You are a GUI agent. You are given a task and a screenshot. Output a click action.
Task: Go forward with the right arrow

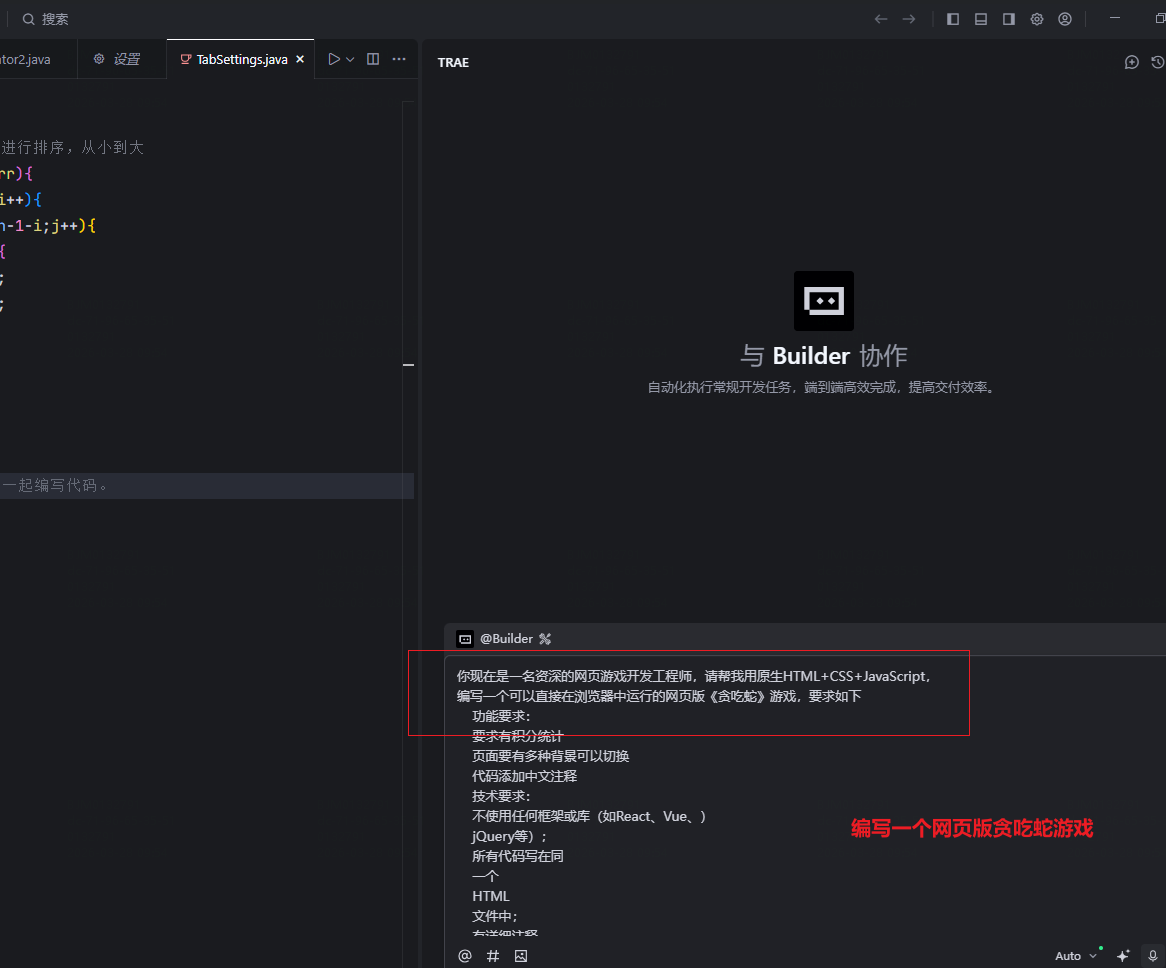click(x=909, y=19)
